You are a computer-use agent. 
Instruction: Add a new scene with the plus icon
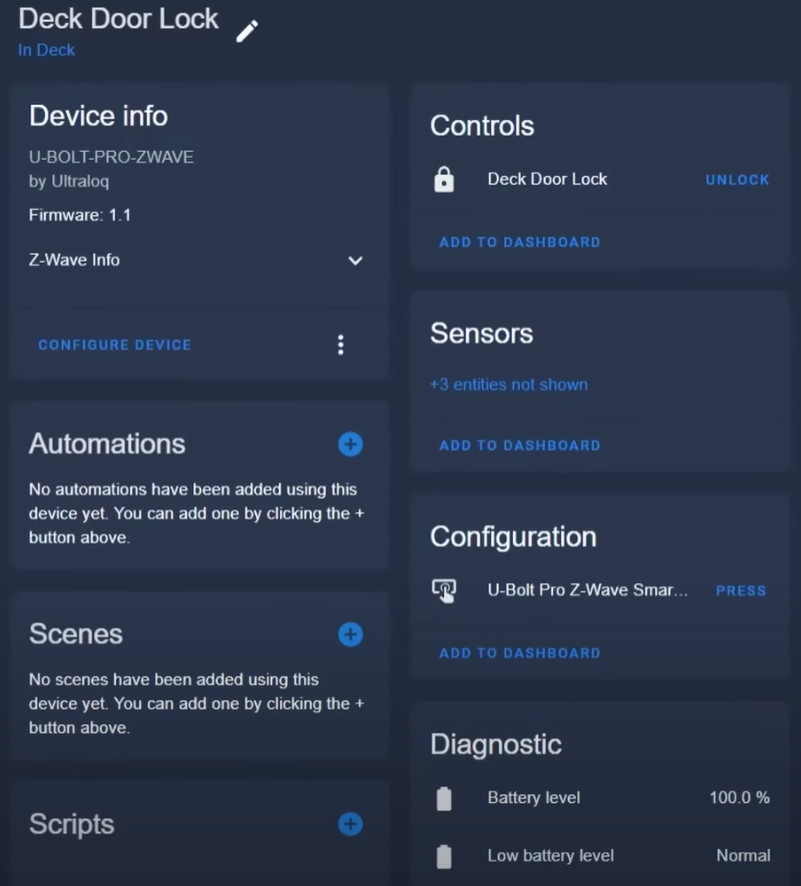350,634
